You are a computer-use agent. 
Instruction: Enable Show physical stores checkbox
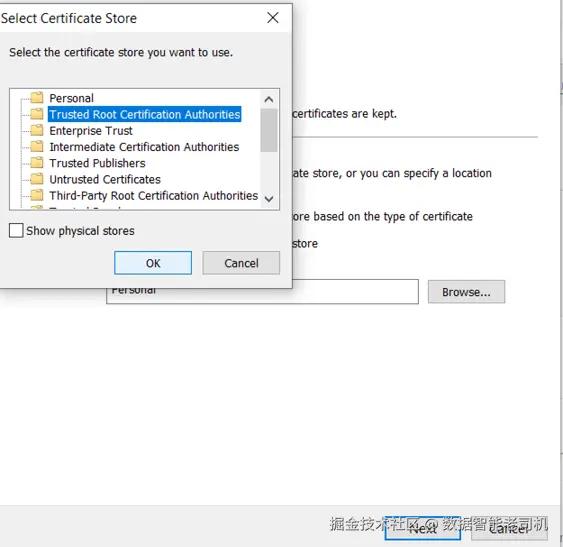click(x=16, y=231)
